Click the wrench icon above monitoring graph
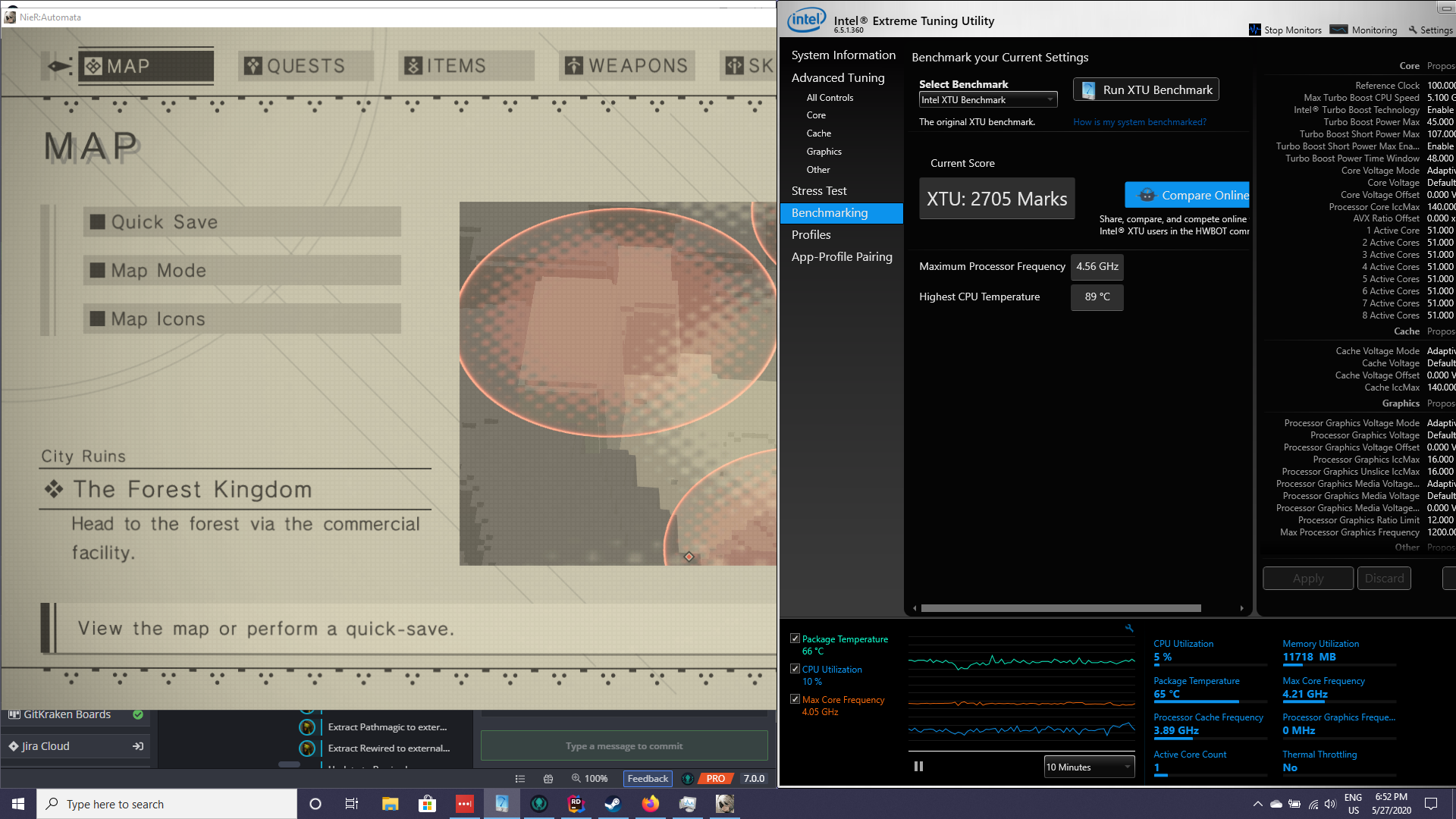Viewport: 1456px width, 819px height. tap(1129, 628)
